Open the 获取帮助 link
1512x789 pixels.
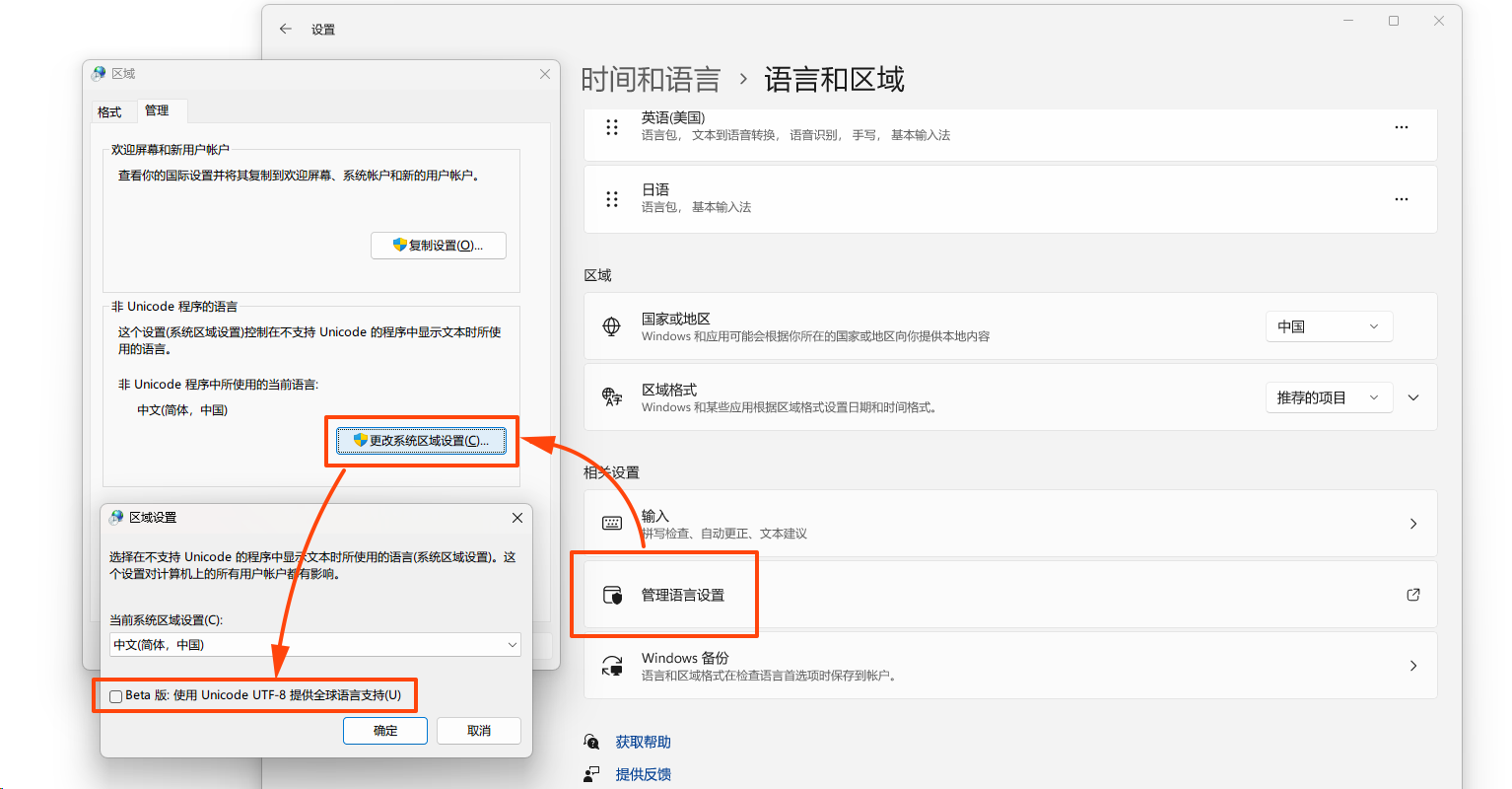coord(644,742)
